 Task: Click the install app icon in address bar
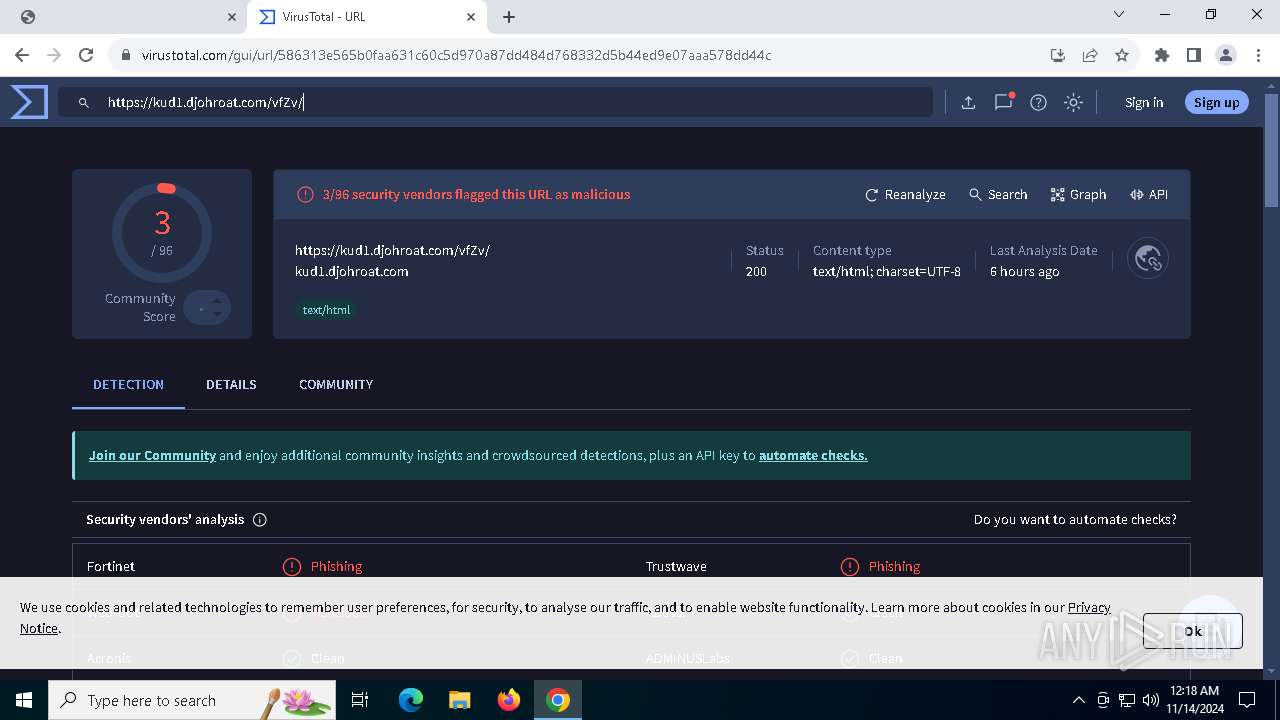[1058, 55]
